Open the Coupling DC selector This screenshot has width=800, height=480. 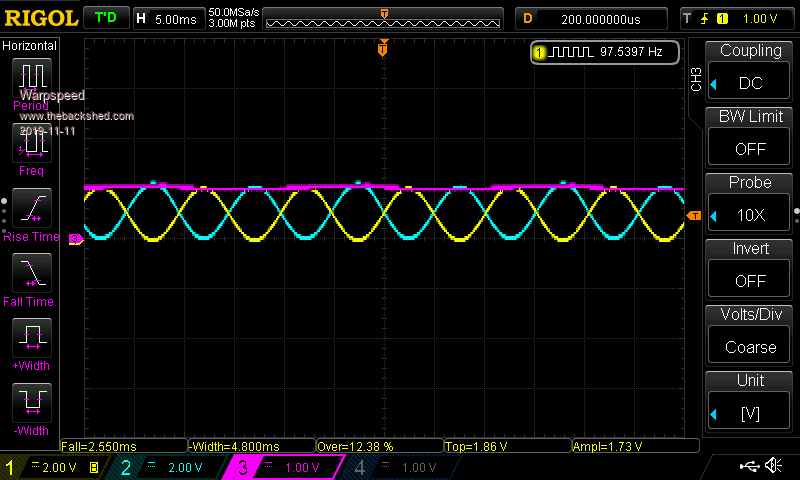pos(750,83)
